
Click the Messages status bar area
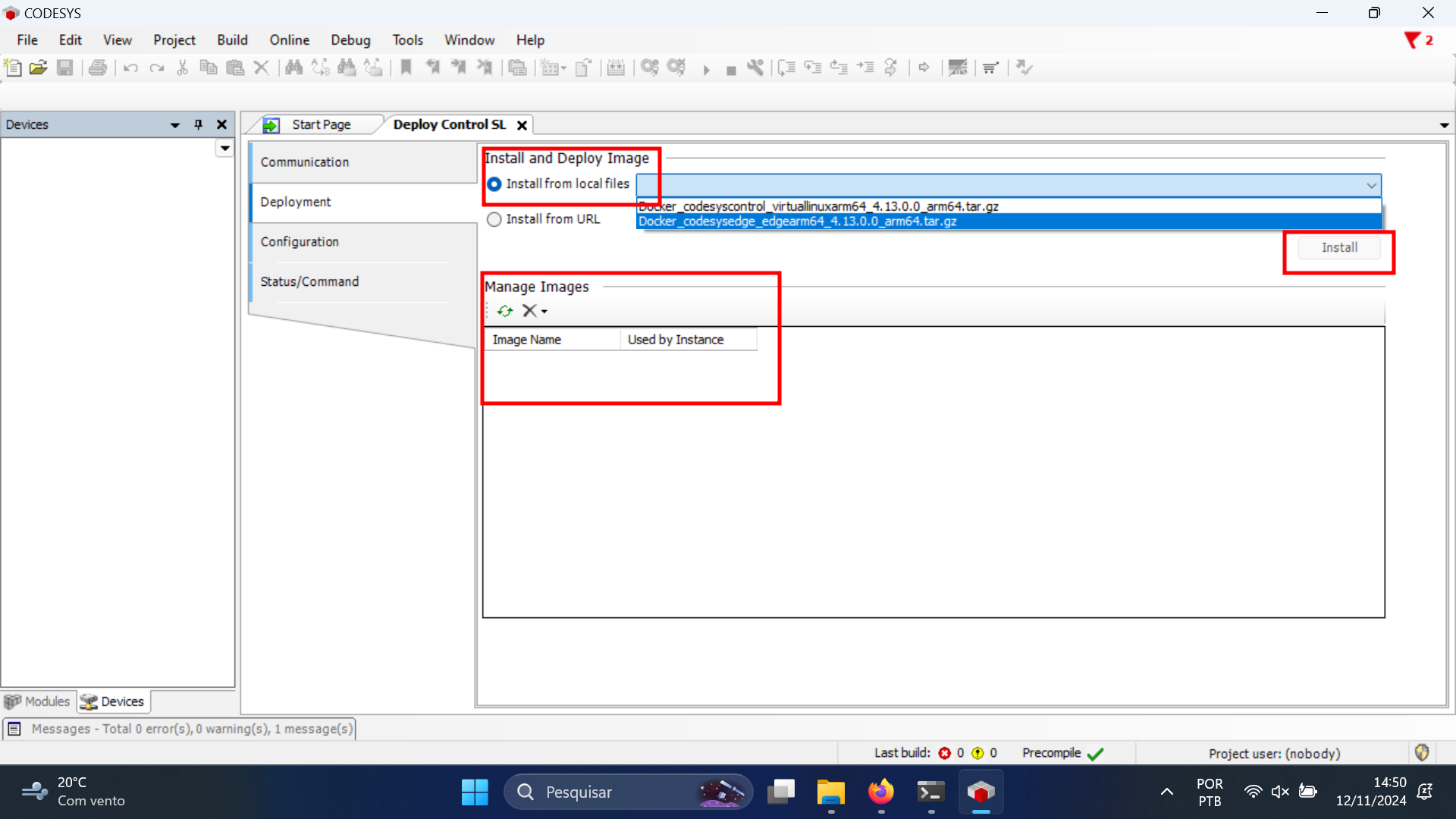tap(192, 729)
